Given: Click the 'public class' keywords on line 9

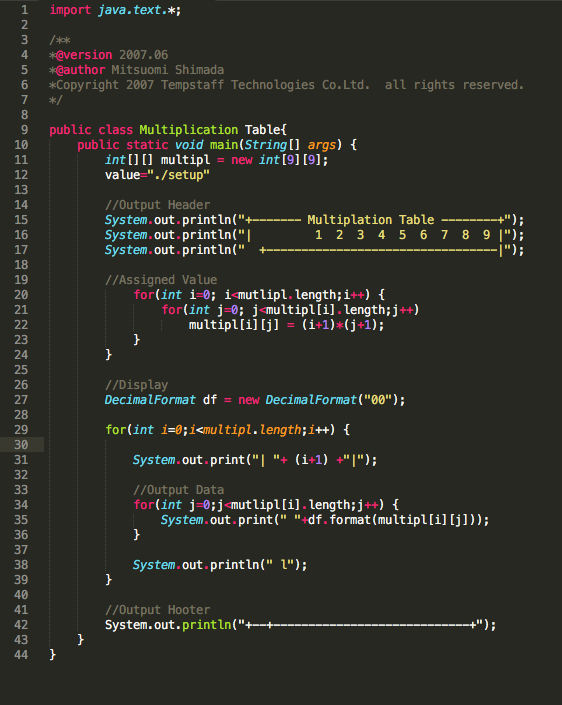Looking at the screenshot, I should 91,130.
